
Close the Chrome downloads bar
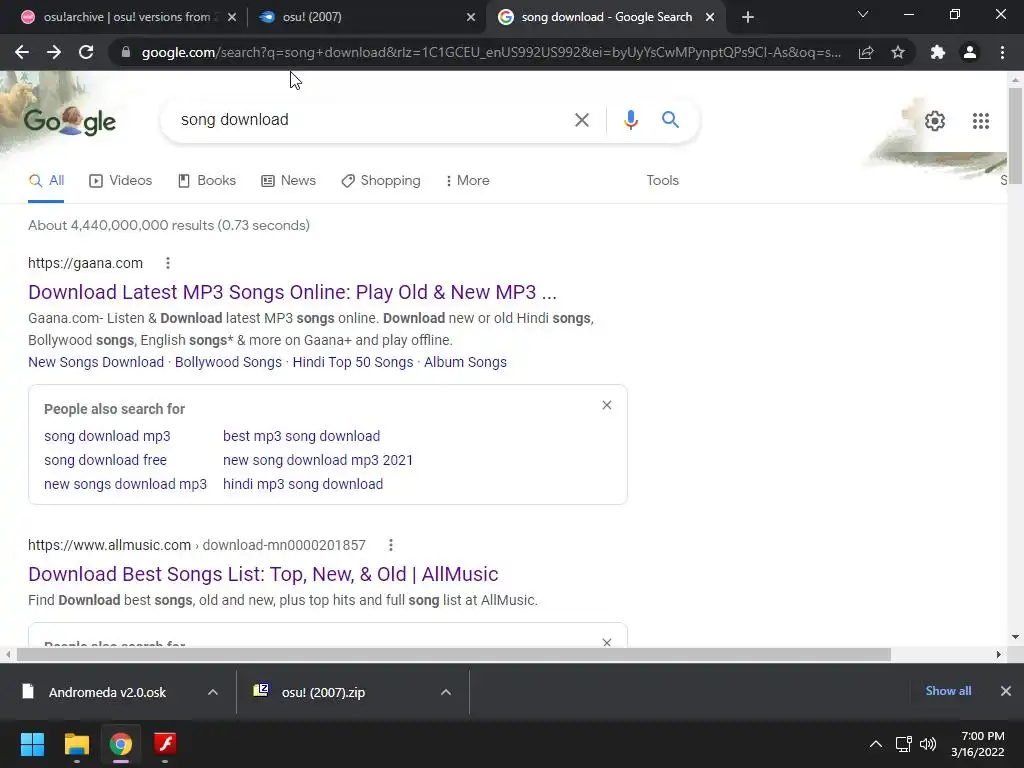(1006, 691)
